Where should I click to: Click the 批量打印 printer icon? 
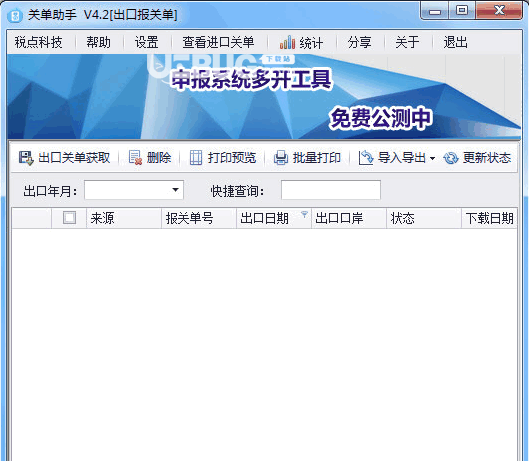click(281, 158)
